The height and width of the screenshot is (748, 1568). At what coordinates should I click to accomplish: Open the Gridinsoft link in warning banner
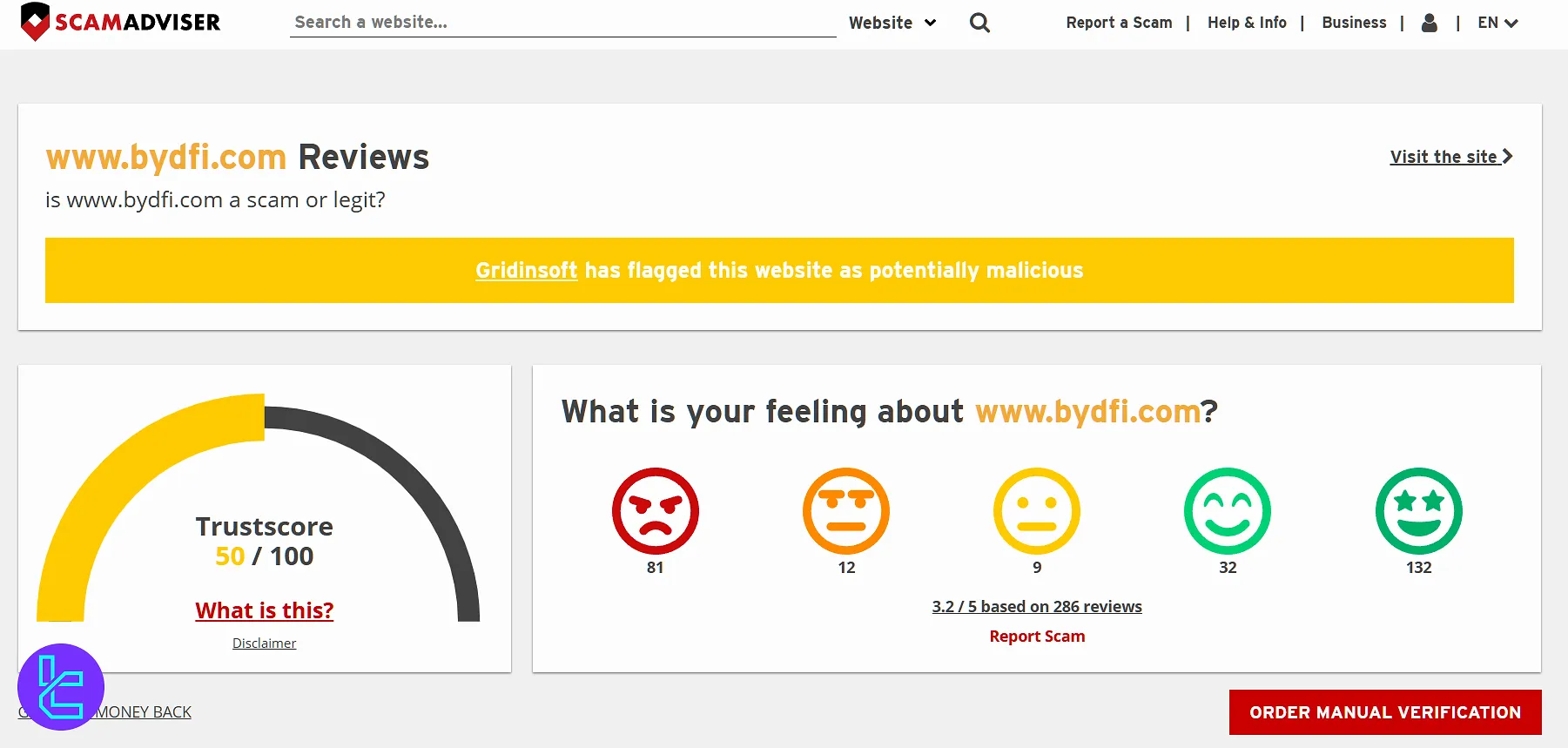click(526, 271)
